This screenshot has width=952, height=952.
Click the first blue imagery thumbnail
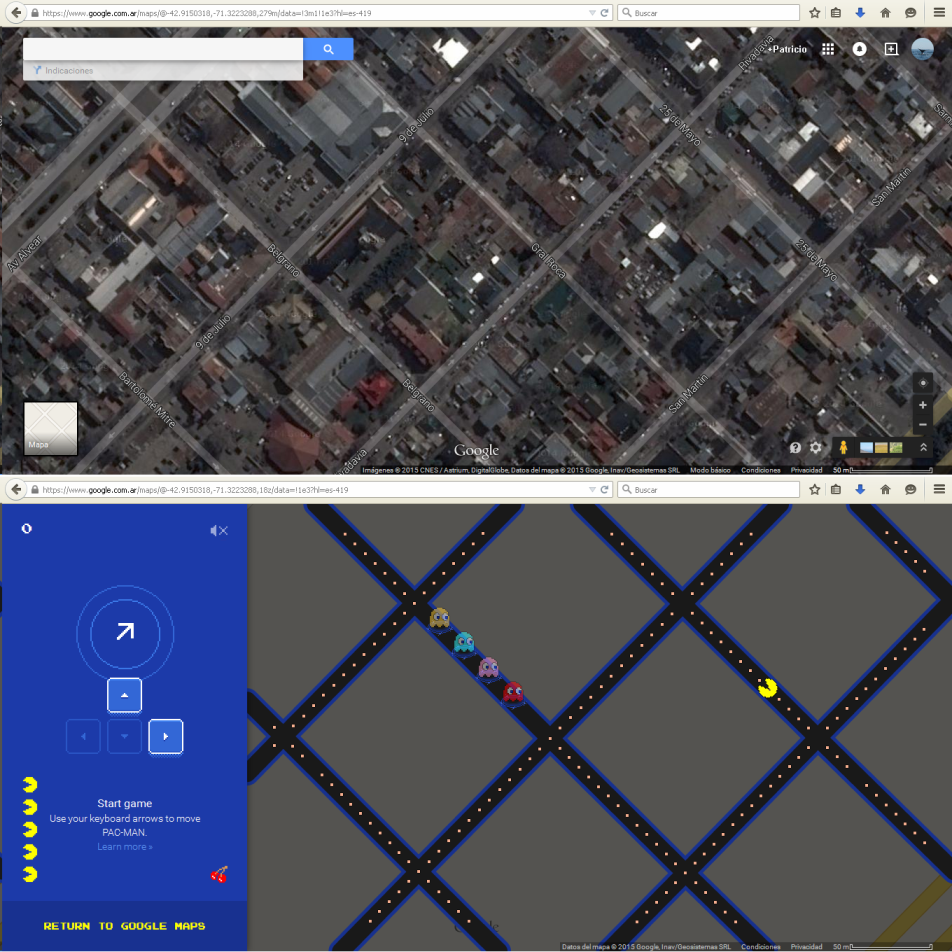(866, 447)
